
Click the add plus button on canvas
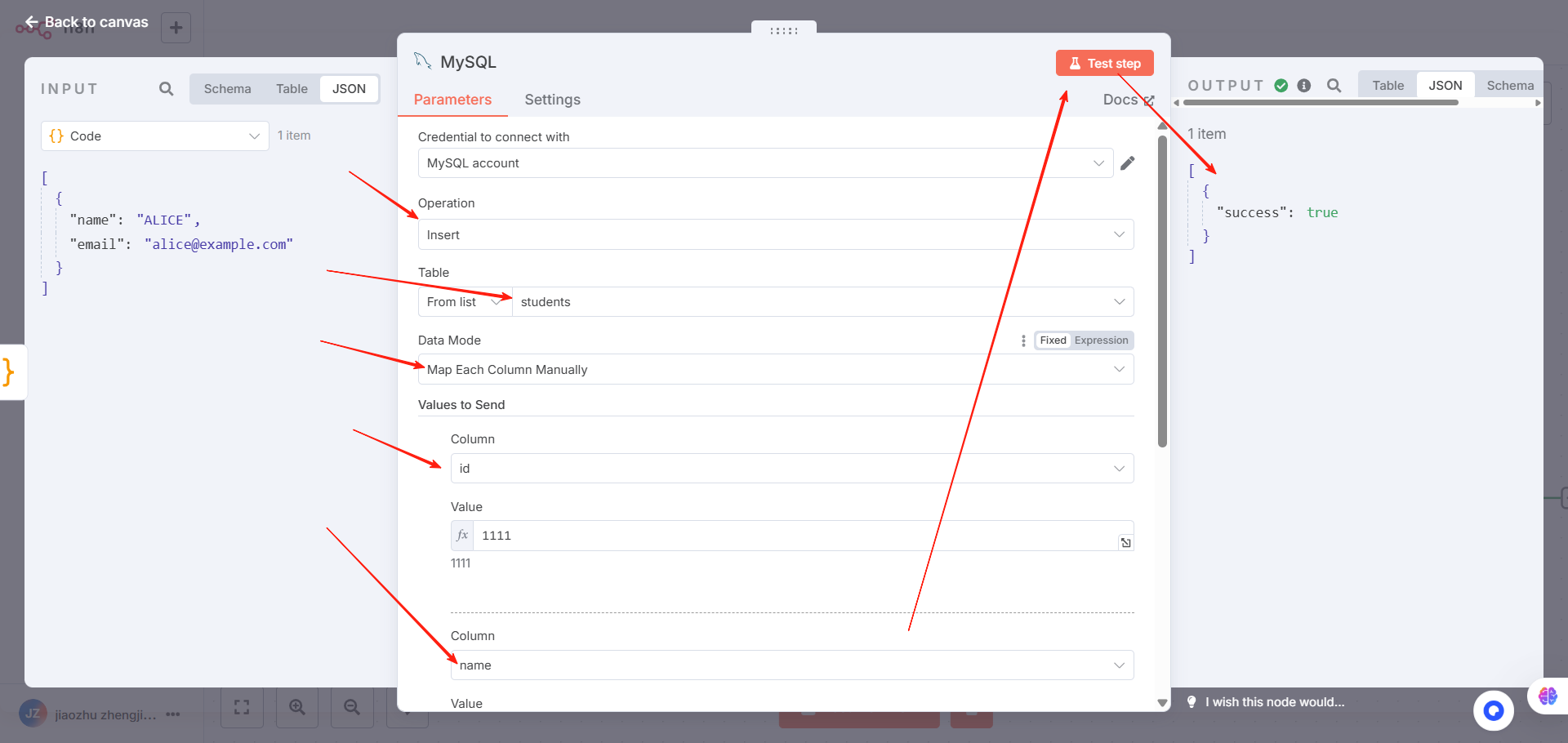(x=176, y=28)
